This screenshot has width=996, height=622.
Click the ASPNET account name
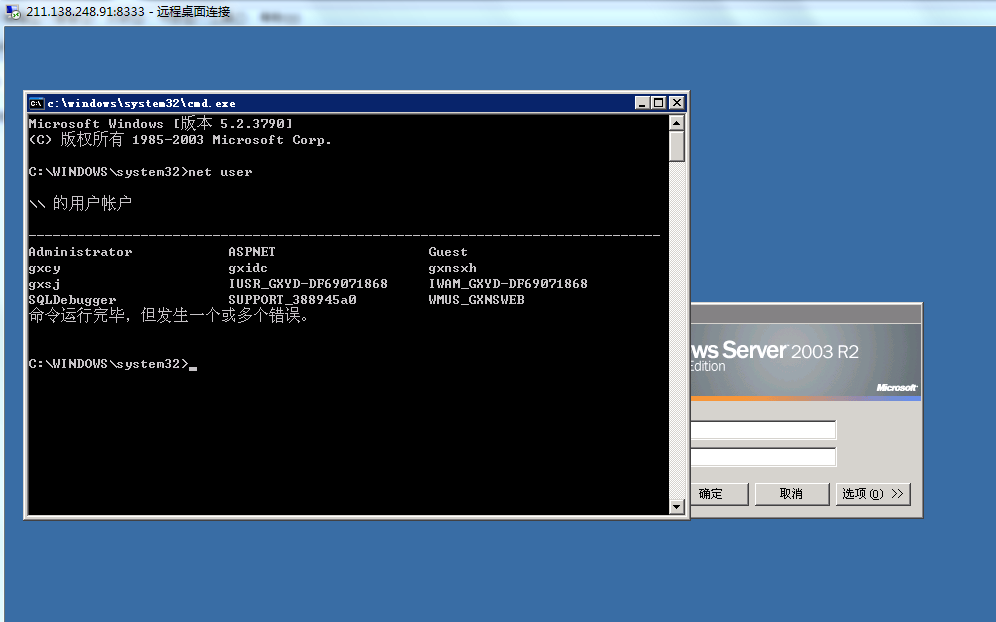coord(252,252)
